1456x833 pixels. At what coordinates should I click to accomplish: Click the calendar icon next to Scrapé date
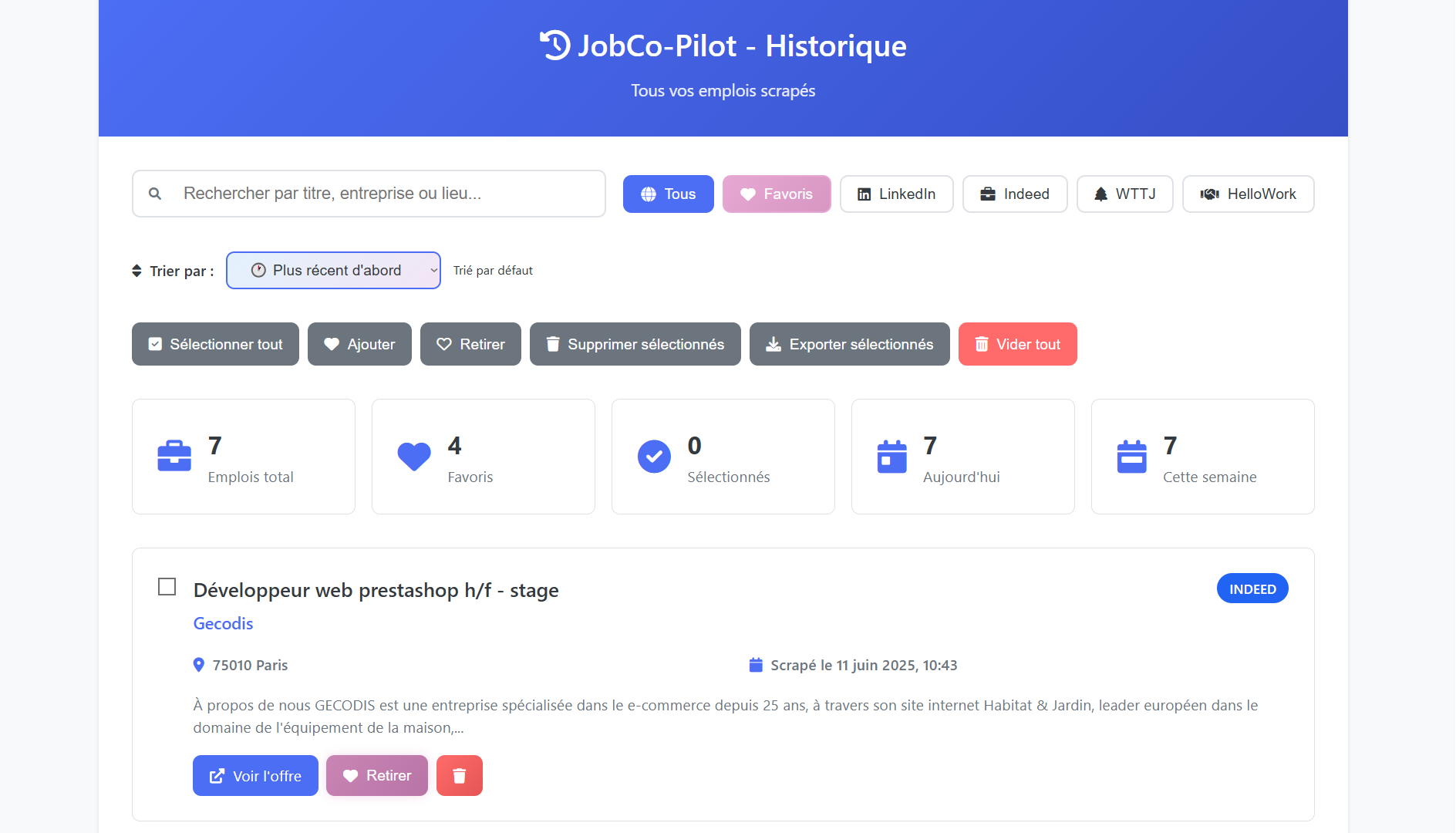(x=756, y=665)
